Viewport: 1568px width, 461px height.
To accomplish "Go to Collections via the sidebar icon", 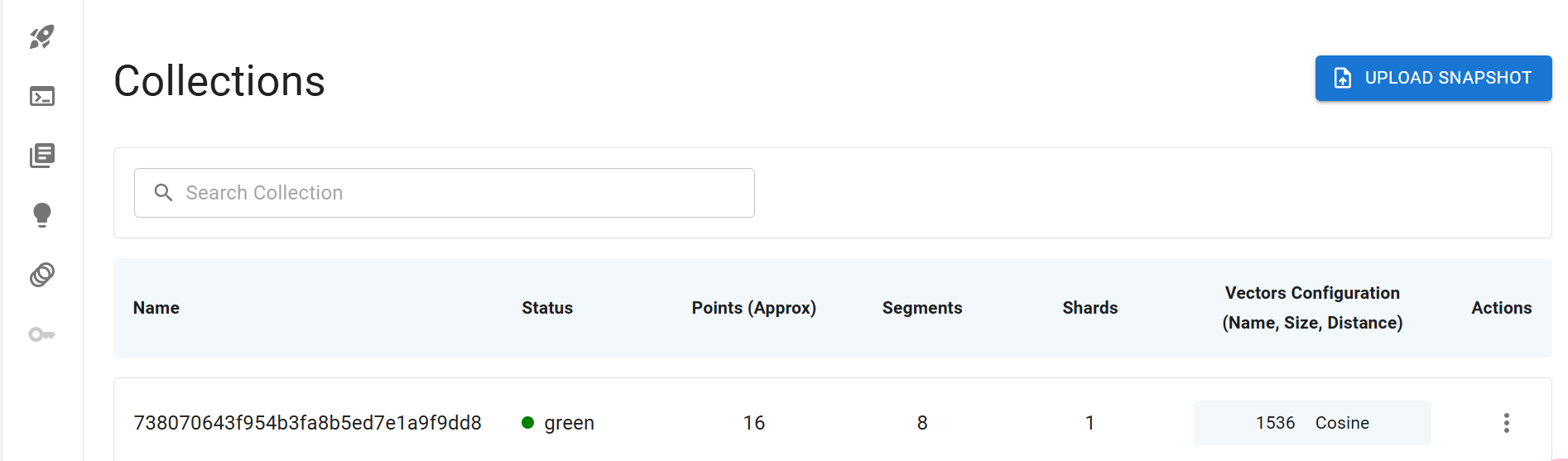I will pyautogui.click(x=41, y=156).
